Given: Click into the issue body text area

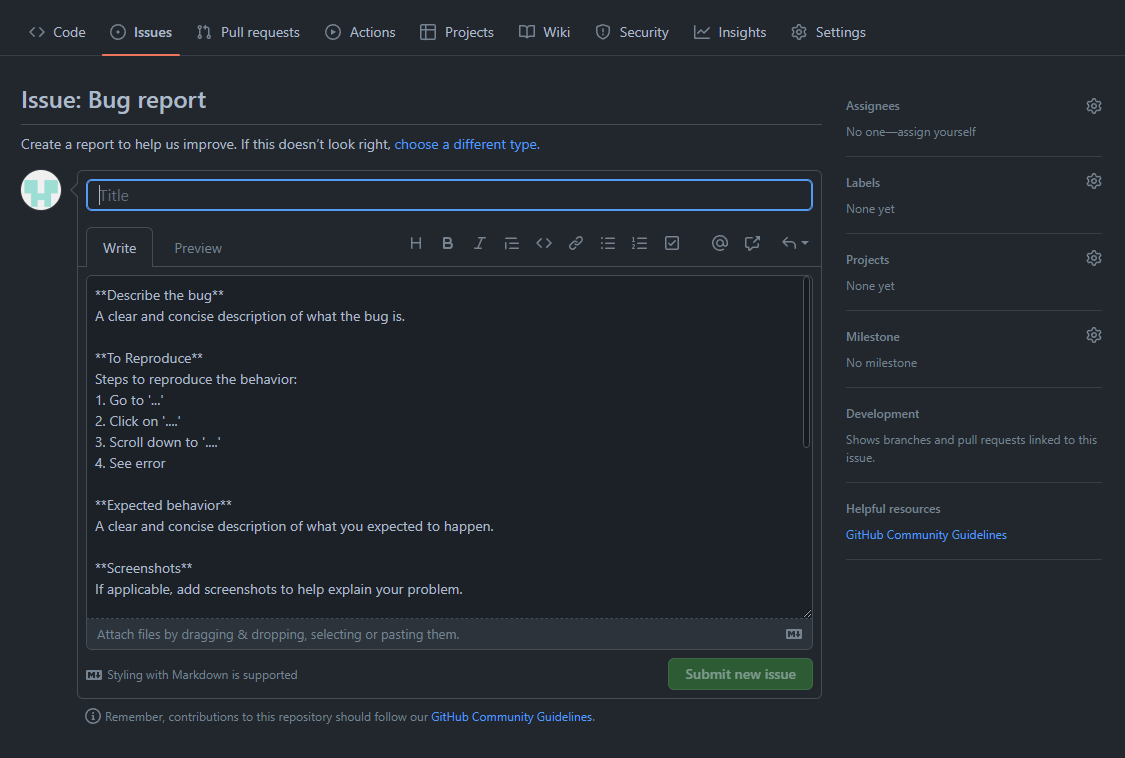Looking at the screenshot, I should click(449, 446).
